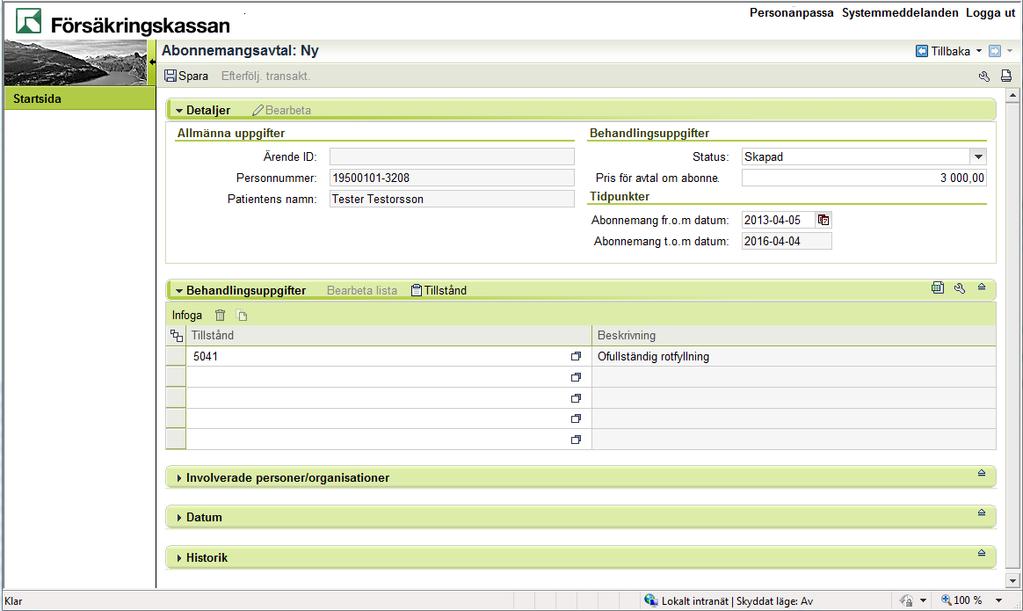Expand the Datum section
Screen dimensions: 1023x611
pos(179,518)
